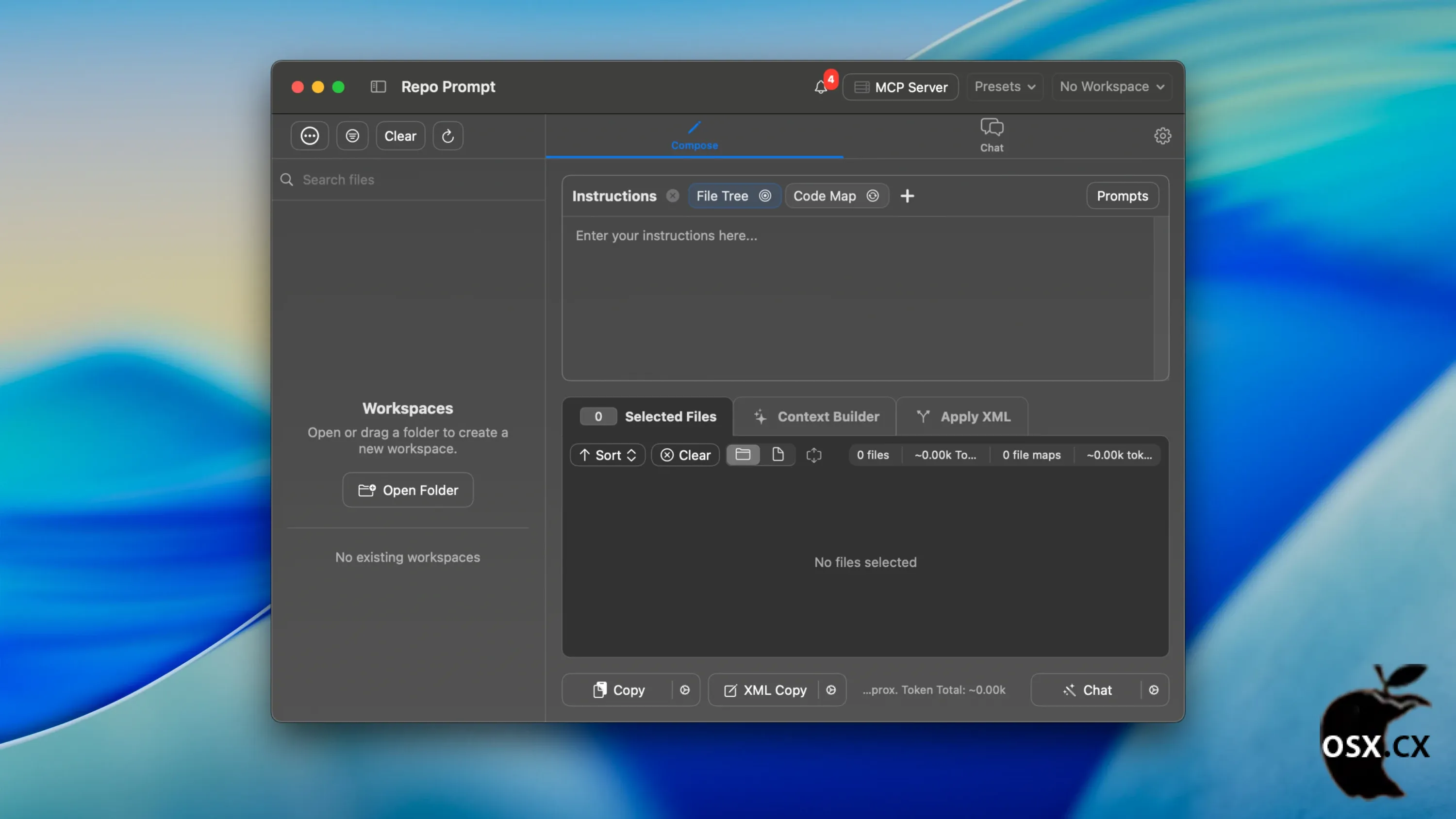Clear selected files list

pyautogui.click(x=685, y=455)
